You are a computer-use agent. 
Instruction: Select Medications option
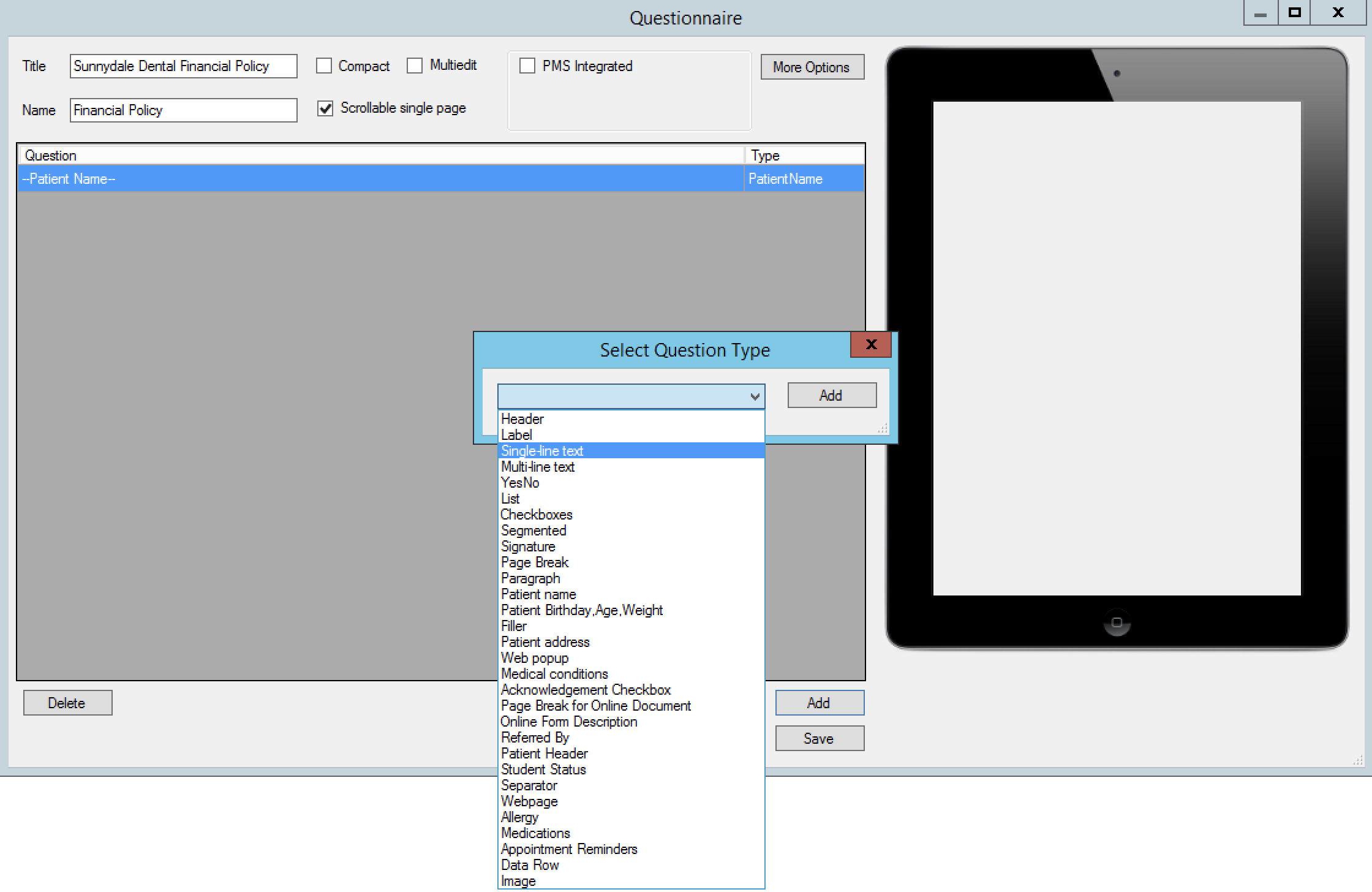pyautogui.click(x=631, y=833)
